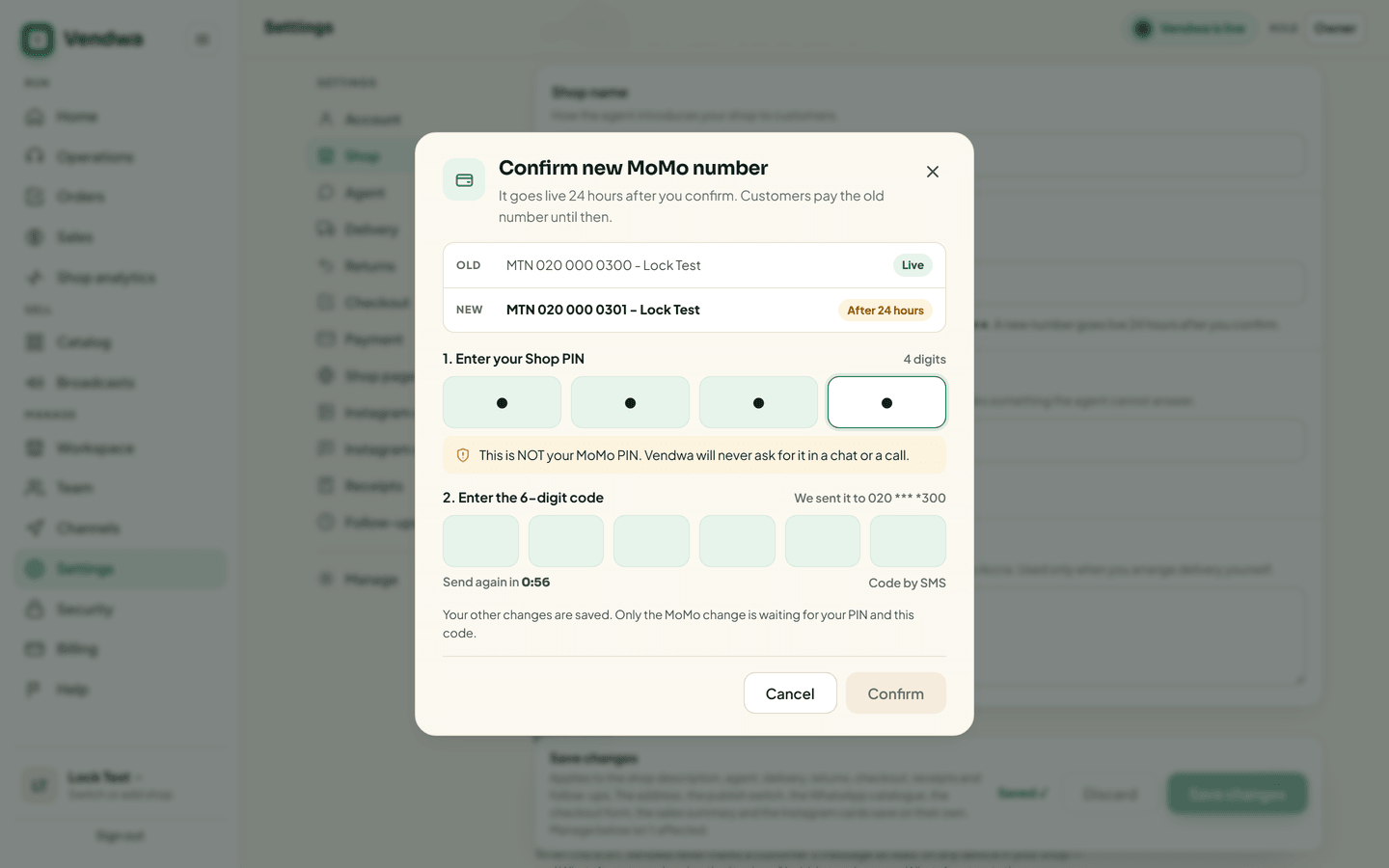The height and width of the screenshot is (868, 1389).
Task: Open Broadcasts in the sidebar
Action: (121, 383)
